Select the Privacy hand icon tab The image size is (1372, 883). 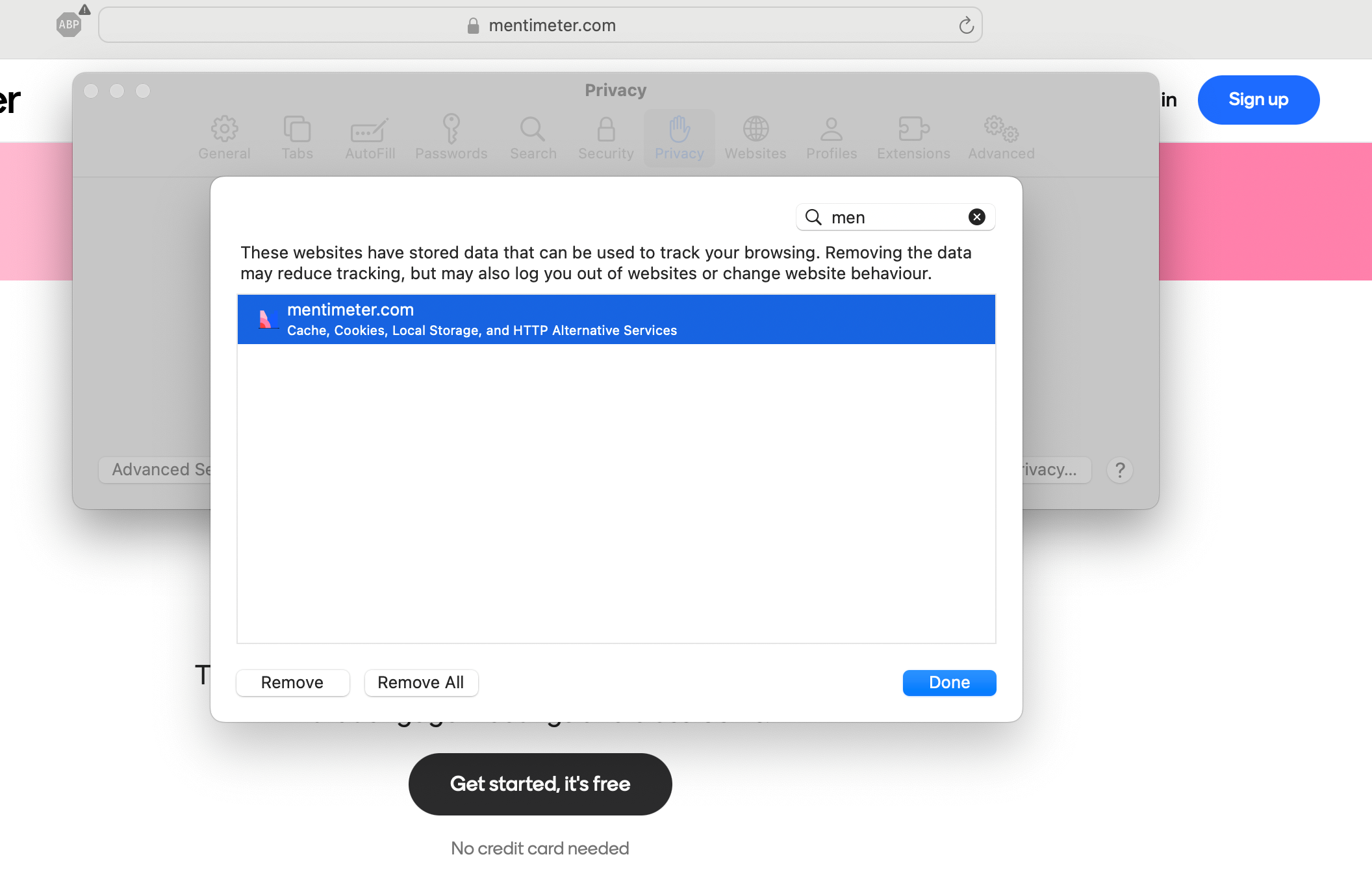point(680,138)
